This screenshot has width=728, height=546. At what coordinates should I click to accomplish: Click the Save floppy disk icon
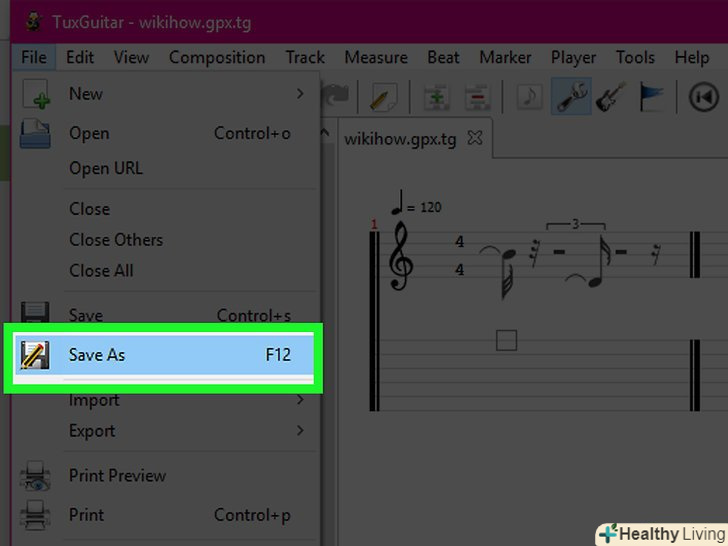click(x=35, y=312)
